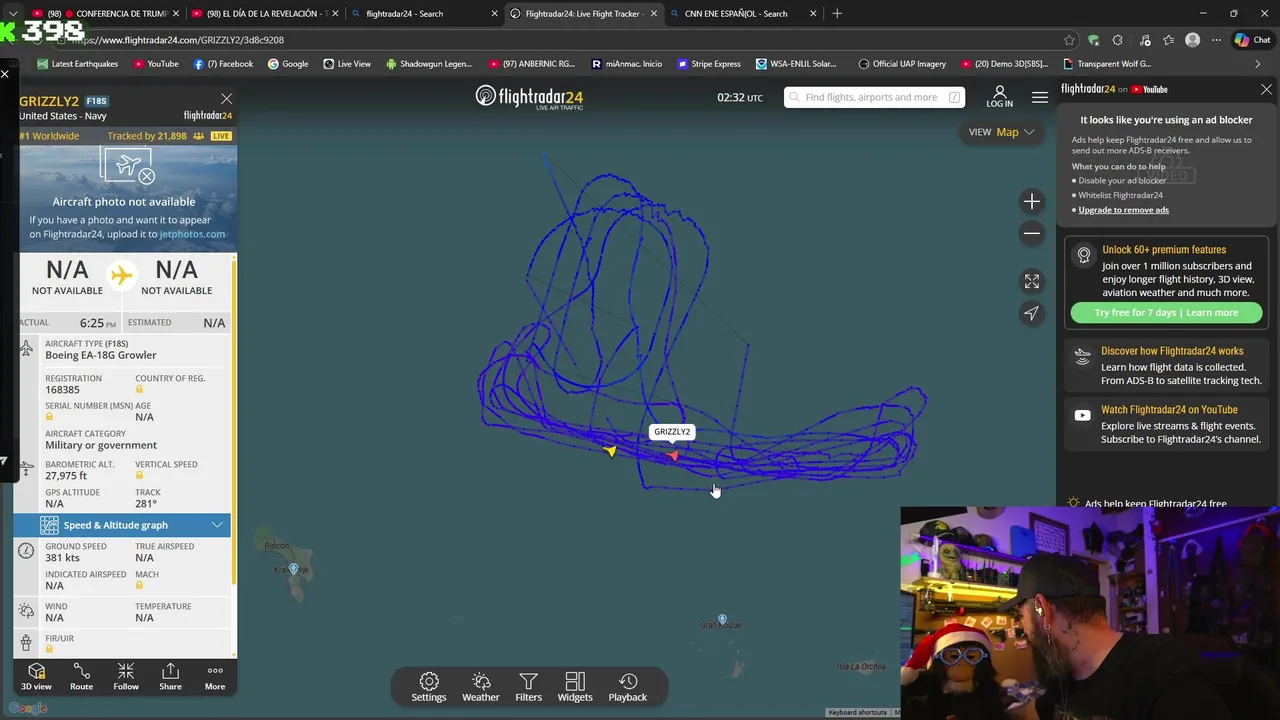The image size is (1280, 720).
Task: Open the VIEW Map dropdown
Action: click(x=1002, y=132)
